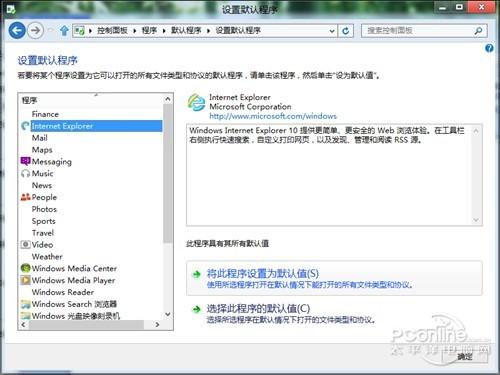Click the 程序 breadcrumb item
The image size is (500, 375).
pos(149,31)
